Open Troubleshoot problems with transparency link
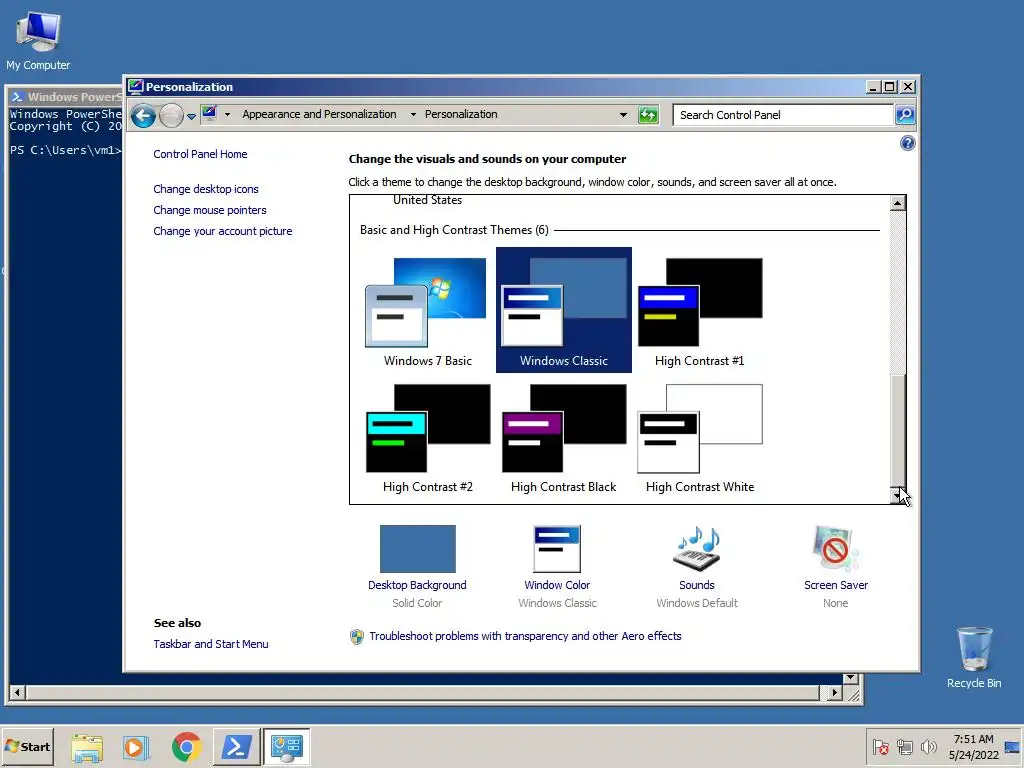Image resolution: width=1024 pixels, height=768 pixels. click(x=525, y=636)
